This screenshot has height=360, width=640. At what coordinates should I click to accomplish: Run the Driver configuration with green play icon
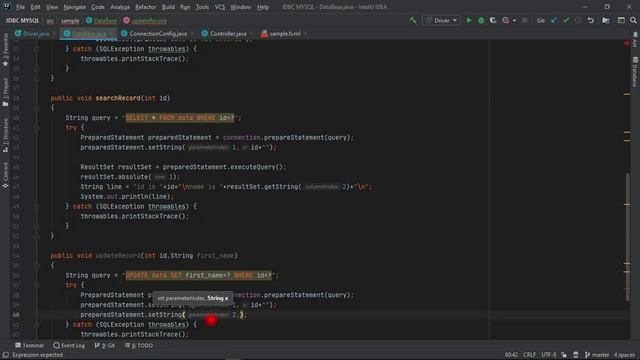pyautogui.click(x=469, y=20)
